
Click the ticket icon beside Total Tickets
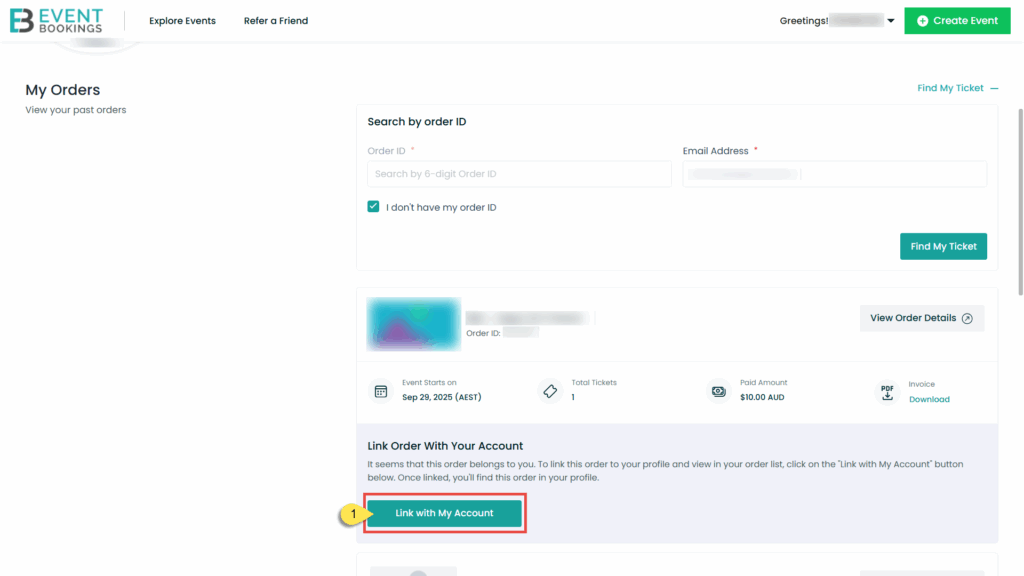tap(549, 391)
